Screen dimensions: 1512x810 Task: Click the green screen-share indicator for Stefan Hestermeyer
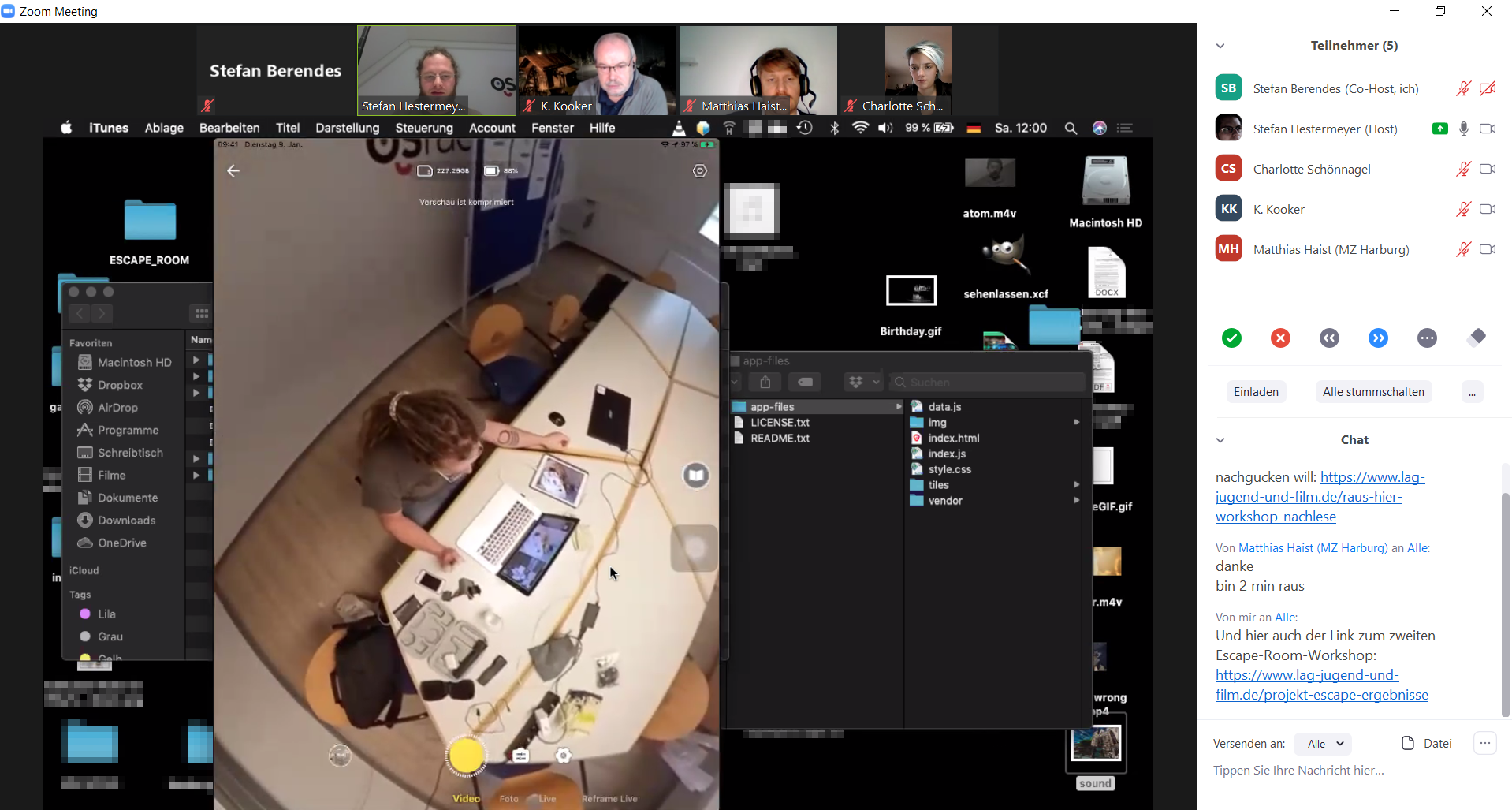1439,129
